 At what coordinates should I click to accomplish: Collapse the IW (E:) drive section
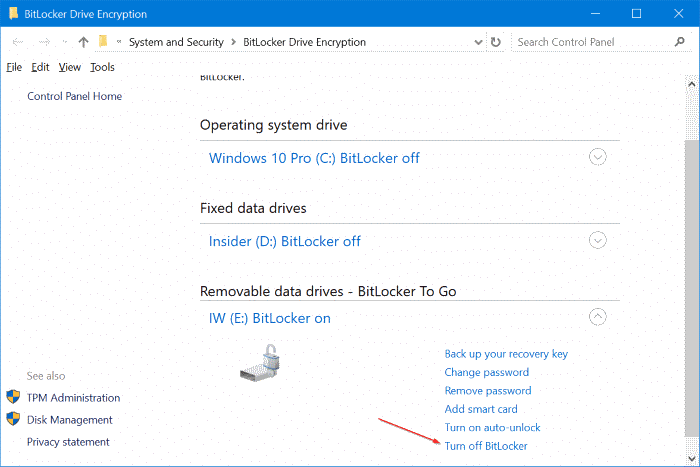(598, 317)
